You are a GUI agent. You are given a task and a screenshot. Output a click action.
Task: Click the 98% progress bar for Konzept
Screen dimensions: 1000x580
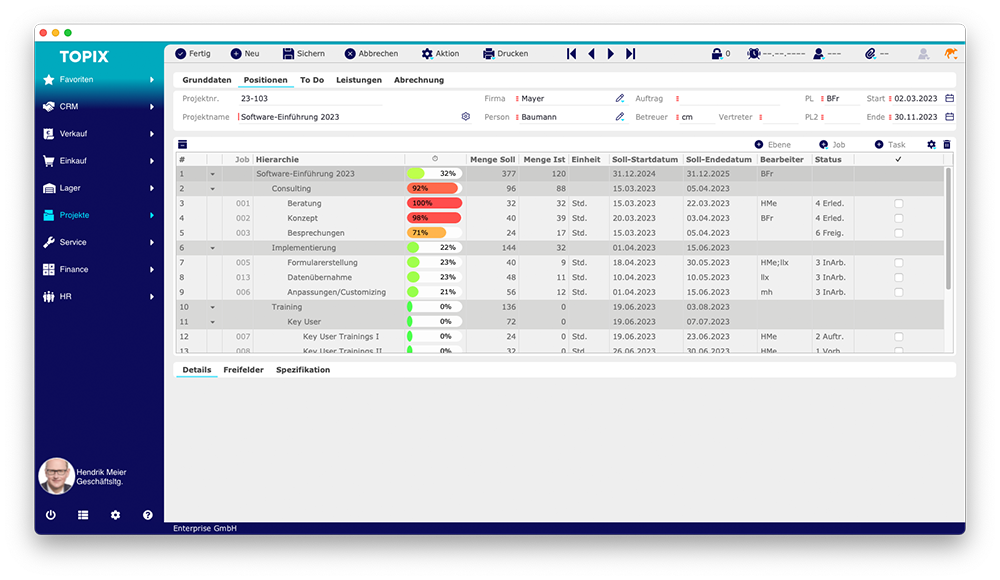(434, 218)
